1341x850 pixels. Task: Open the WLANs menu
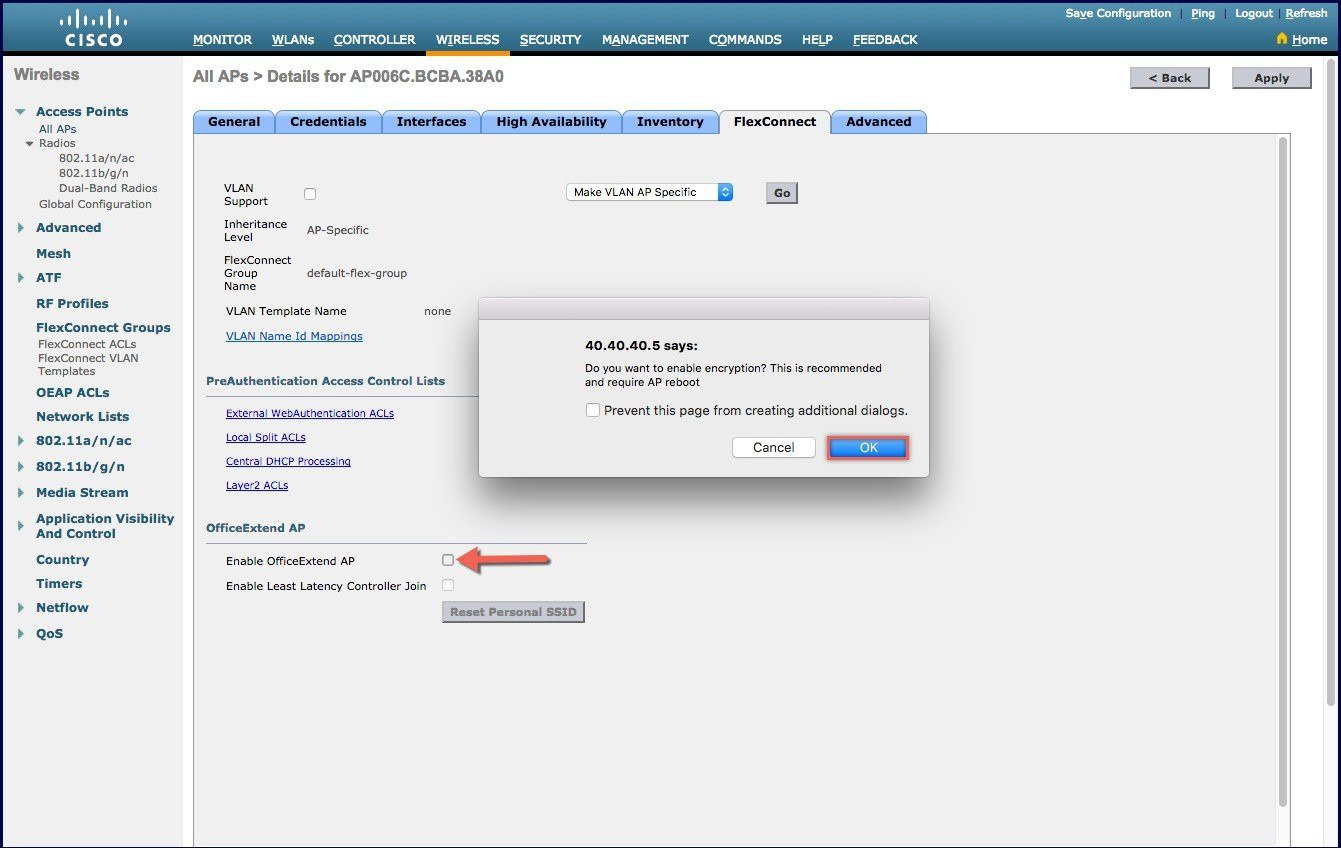tap(293, 40)
